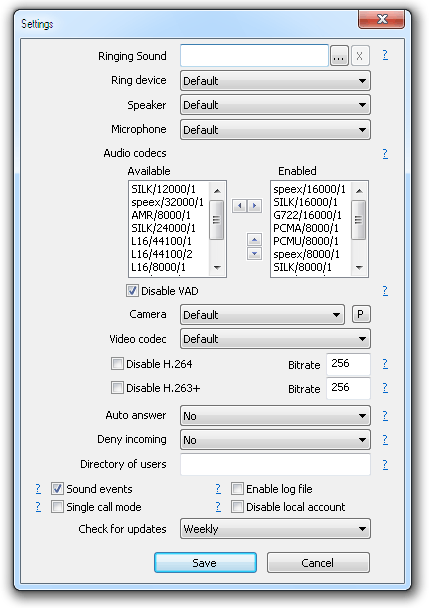The height and width of the screenshot is (608, 429).
Task: Untick the Sound events checkbox
Action: pyautogui.click(x=57, y=489)
